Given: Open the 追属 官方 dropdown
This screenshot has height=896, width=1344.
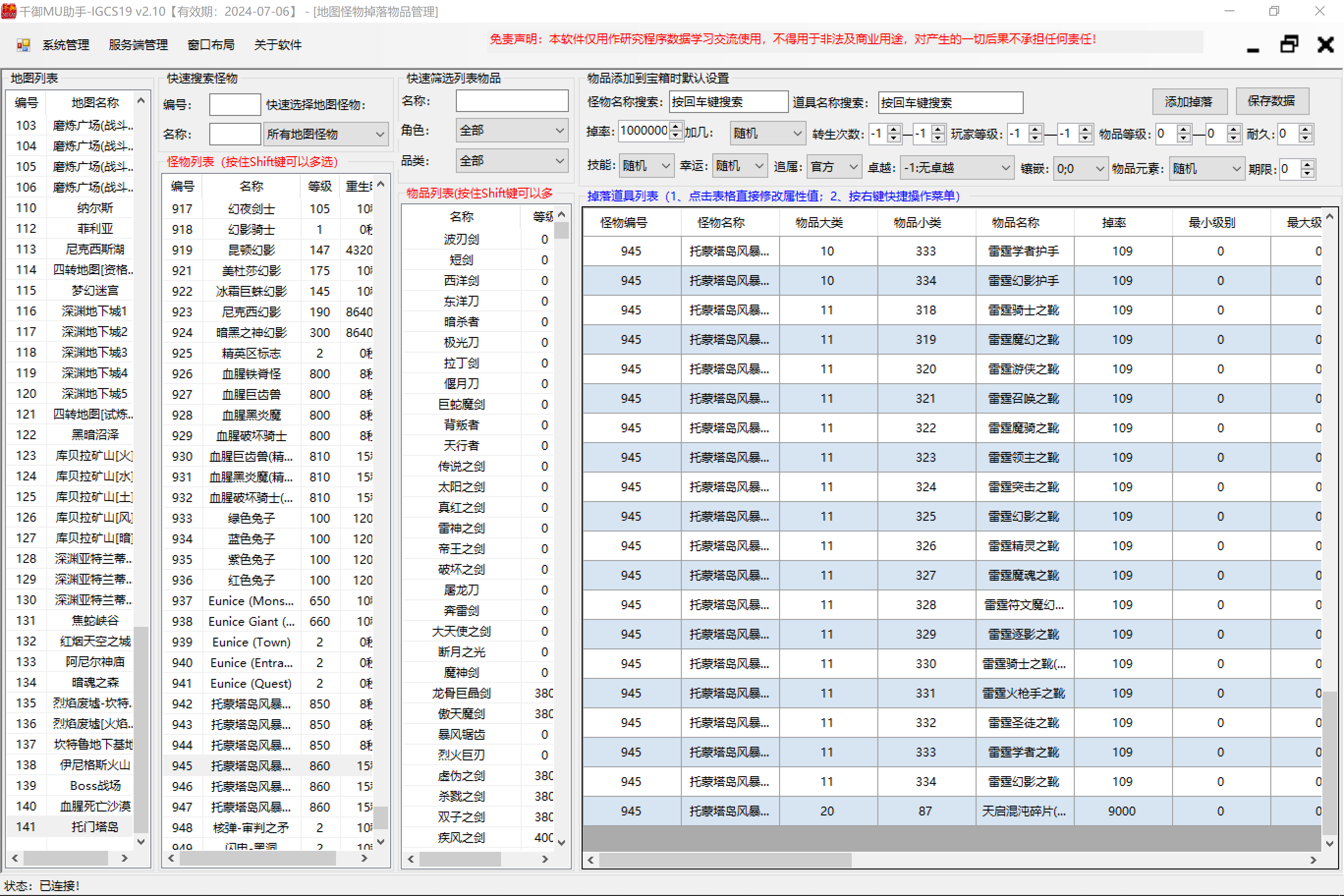Looking at the screenshot, I should 834,167.
